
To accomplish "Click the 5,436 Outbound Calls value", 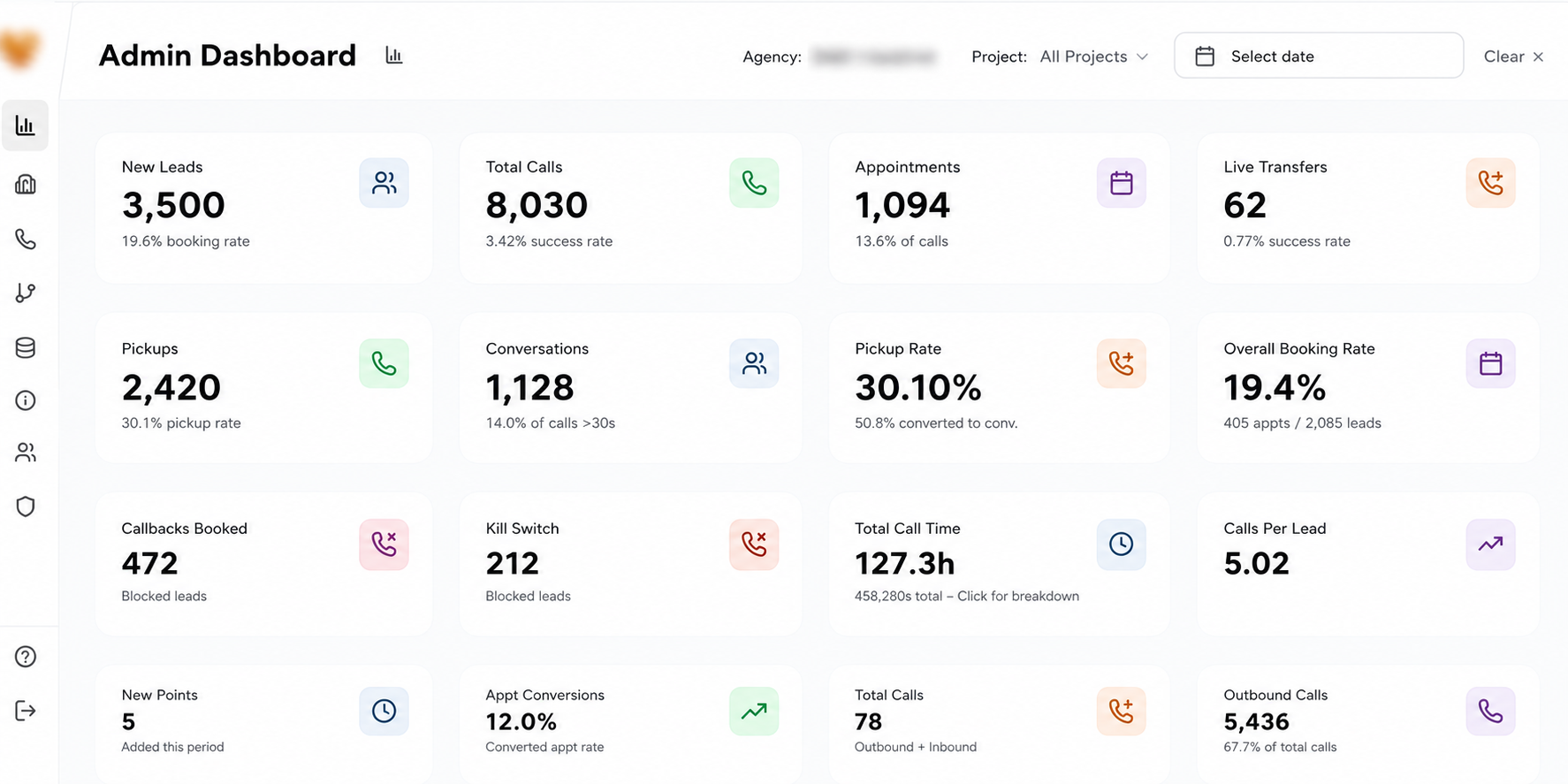I will point(1257,721).
